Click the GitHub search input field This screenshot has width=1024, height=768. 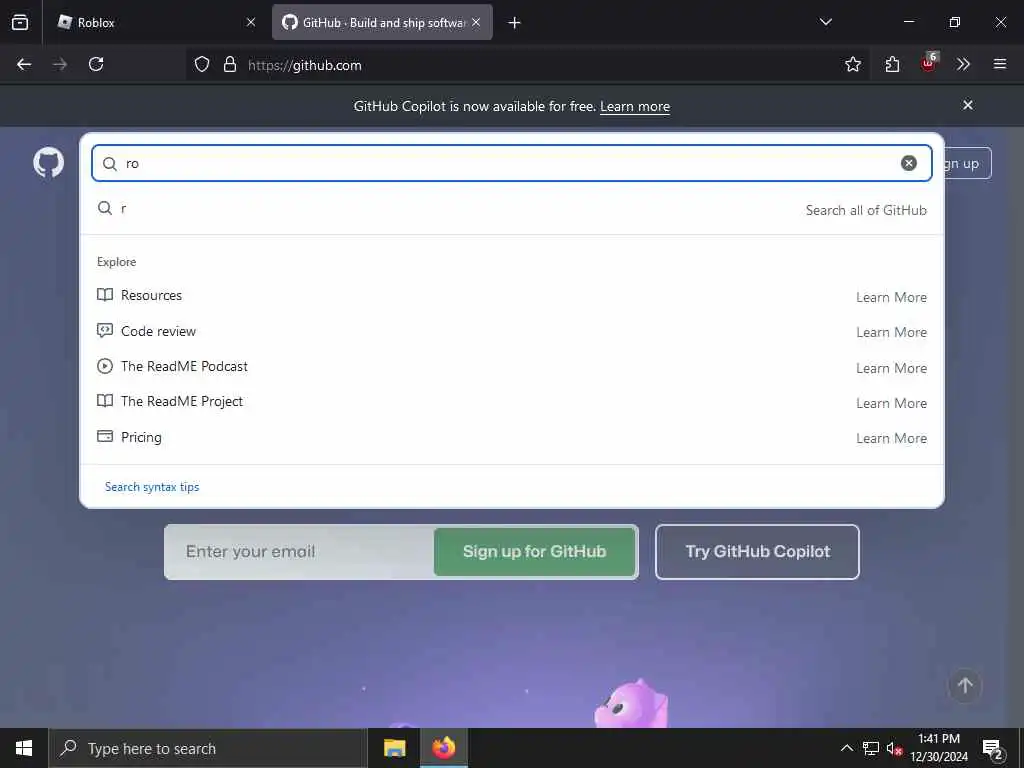(x=511, y=163)
